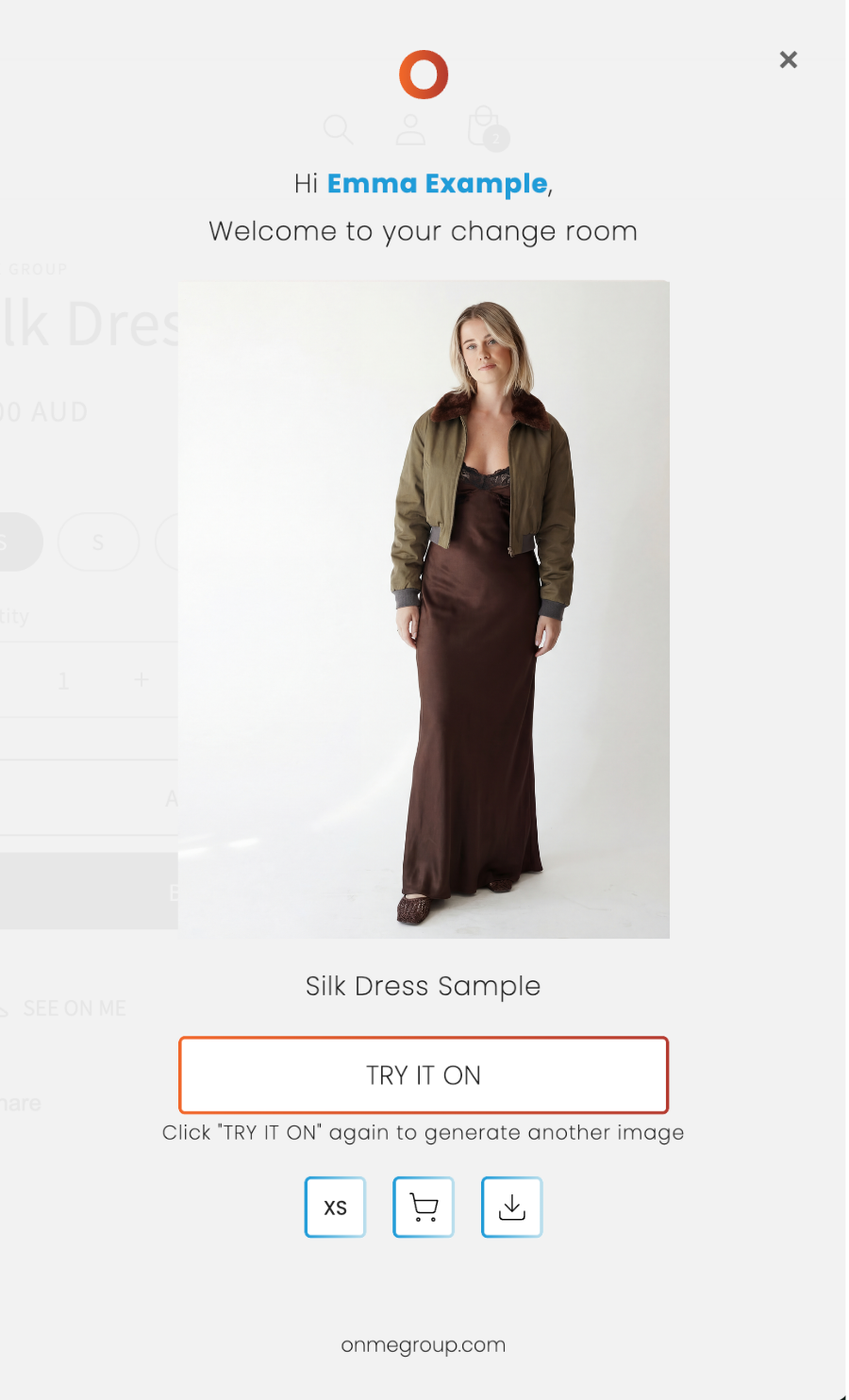Click the Silk Dress Sample title

(x=424, y=986)
